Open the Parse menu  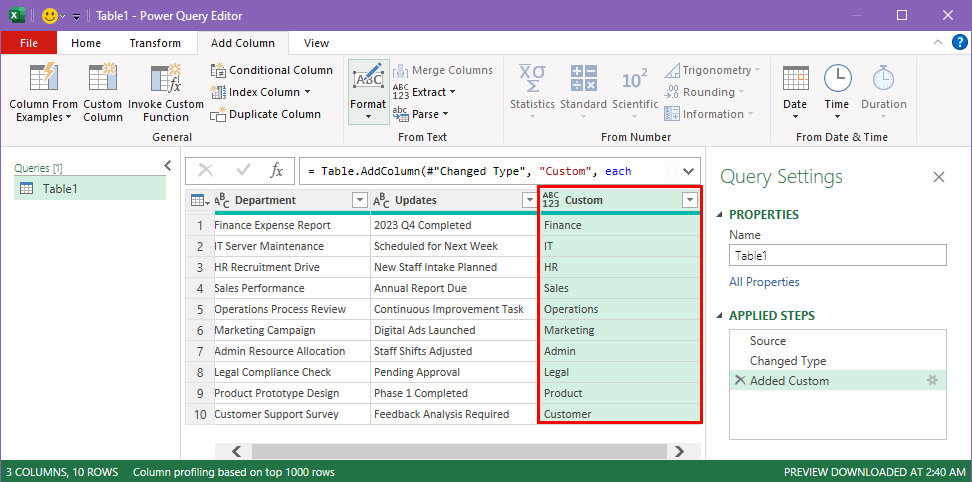pyautogui.click(x=421, y=114)
